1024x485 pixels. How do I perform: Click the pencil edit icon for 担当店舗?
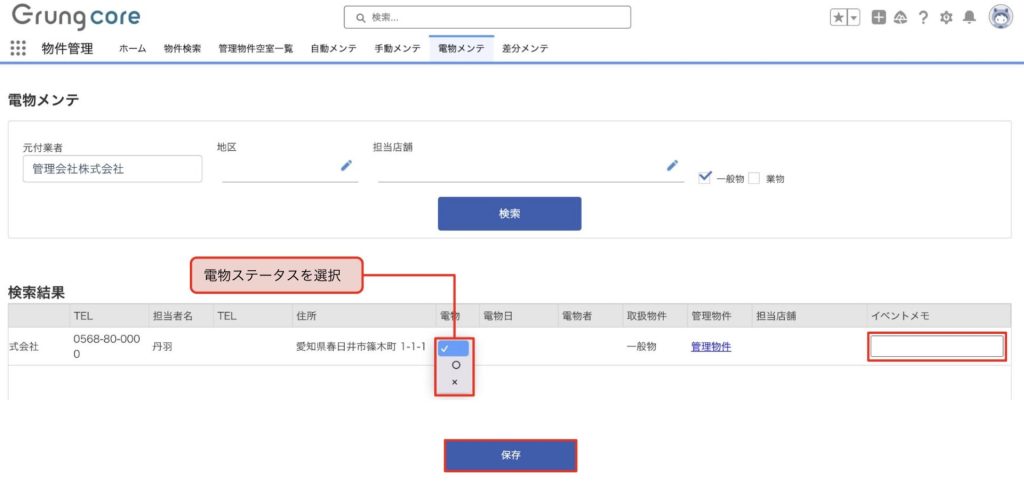(673, 166)
